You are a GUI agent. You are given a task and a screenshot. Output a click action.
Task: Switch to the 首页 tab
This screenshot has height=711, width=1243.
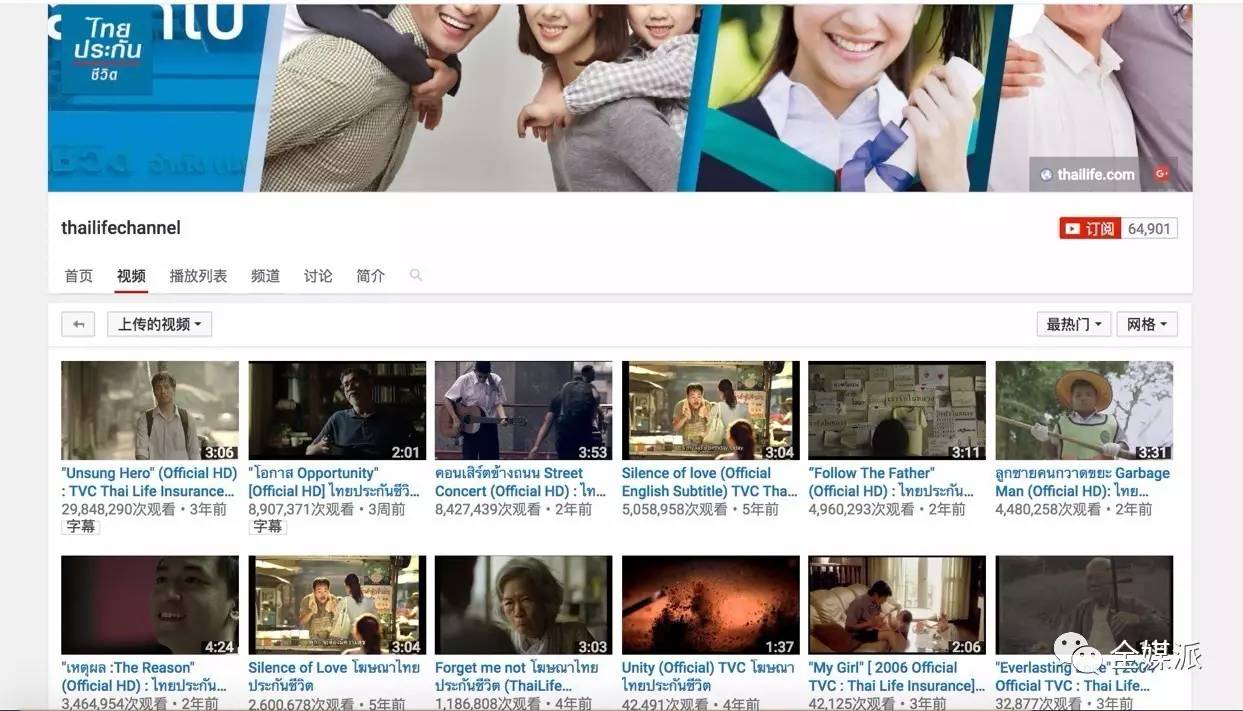point(79,276)
